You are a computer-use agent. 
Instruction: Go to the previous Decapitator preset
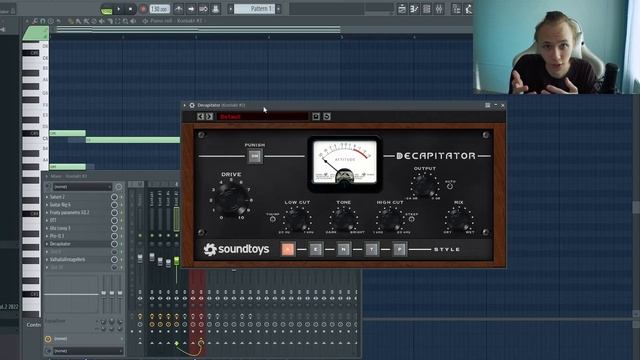point(200,117)
